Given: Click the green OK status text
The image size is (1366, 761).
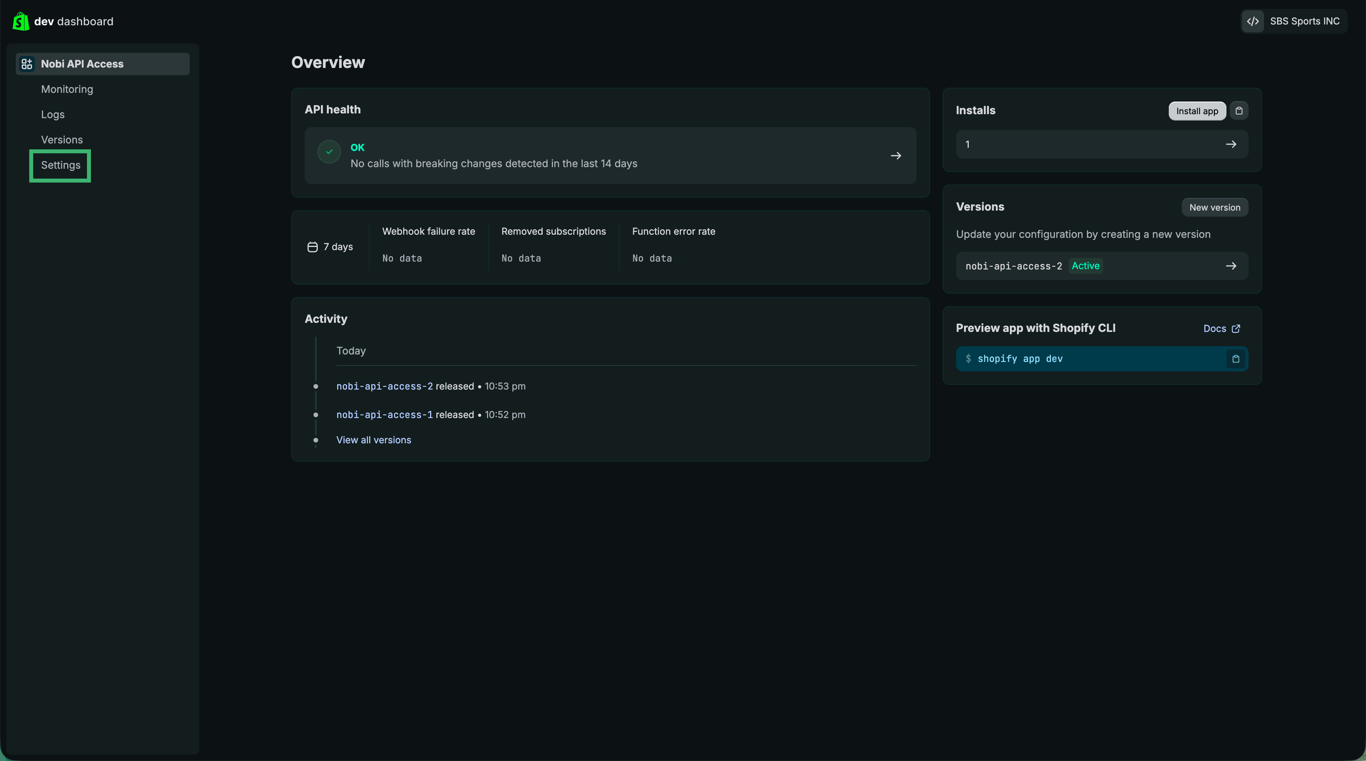Looking at the screenshot, I should [x=357, y=148].
